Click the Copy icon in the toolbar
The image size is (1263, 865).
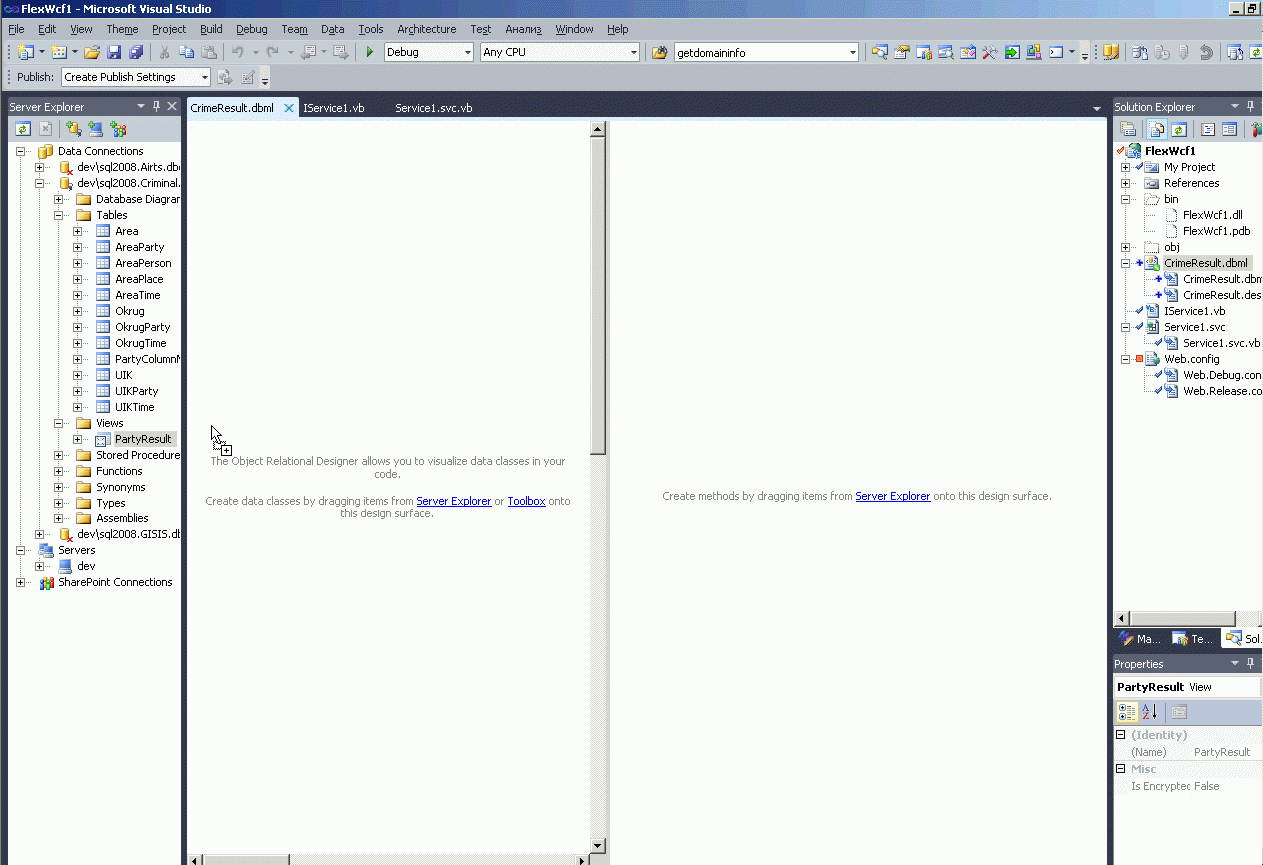pos(187,52)
